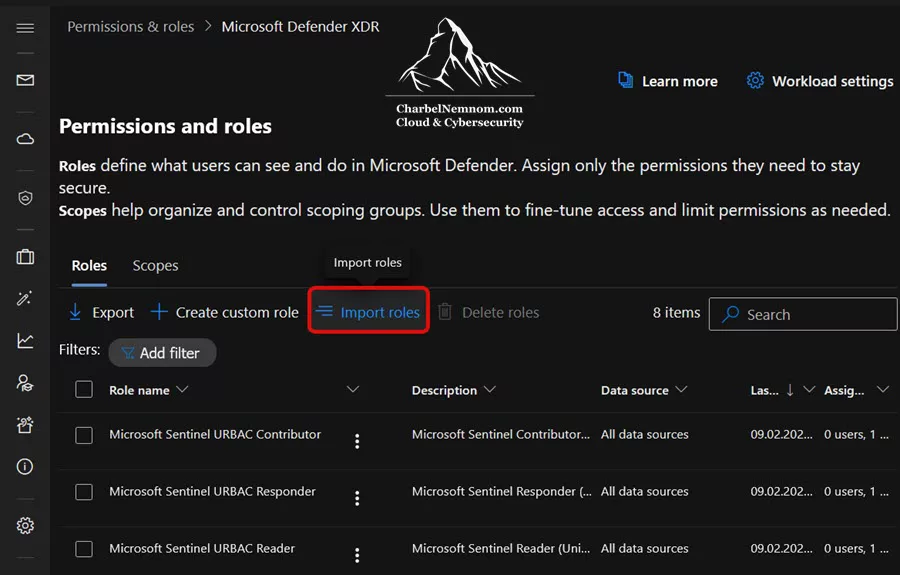Click Create custom role label

coord(237,313)
